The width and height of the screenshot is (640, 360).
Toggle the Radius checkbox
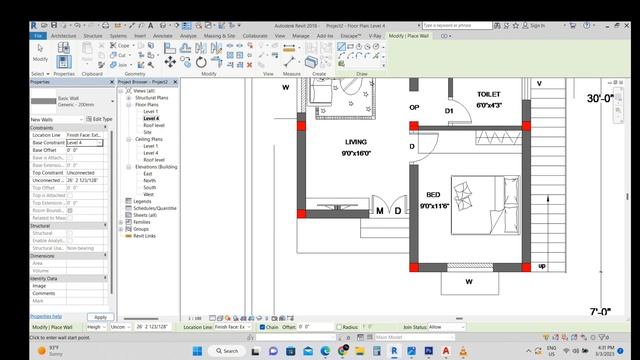click(339, 327)
